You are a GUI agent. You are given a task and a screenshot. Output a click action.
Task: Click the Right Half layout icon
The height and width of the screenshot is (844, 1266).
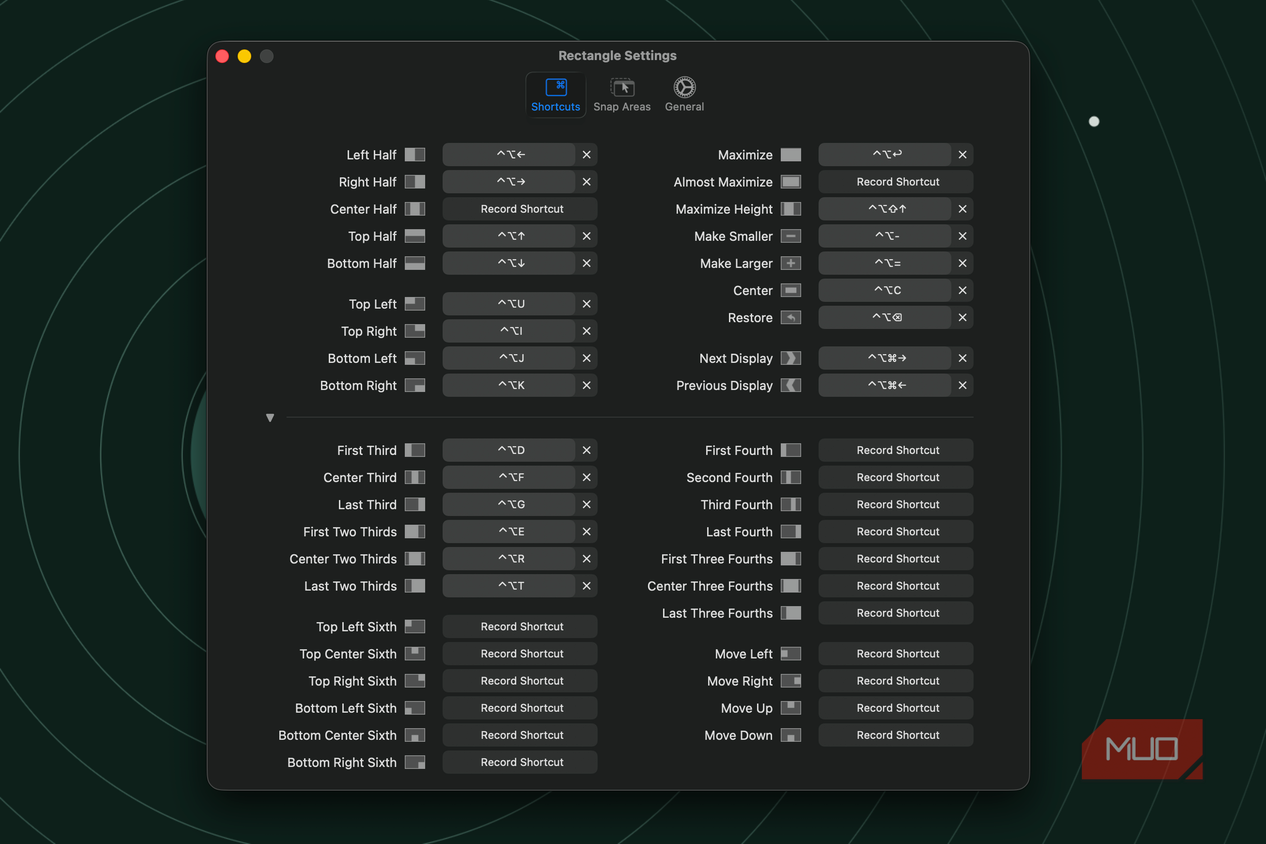[x=415, y=182]
